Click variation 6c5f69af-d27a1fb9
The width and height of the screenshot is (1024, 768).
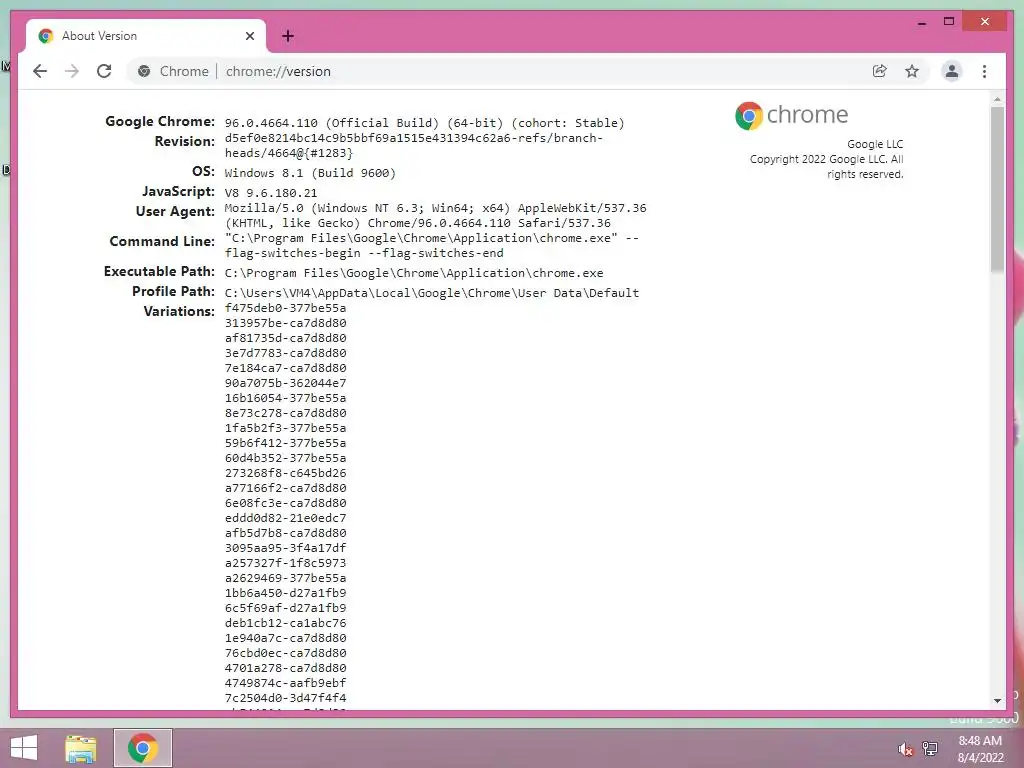click(285, 609)
